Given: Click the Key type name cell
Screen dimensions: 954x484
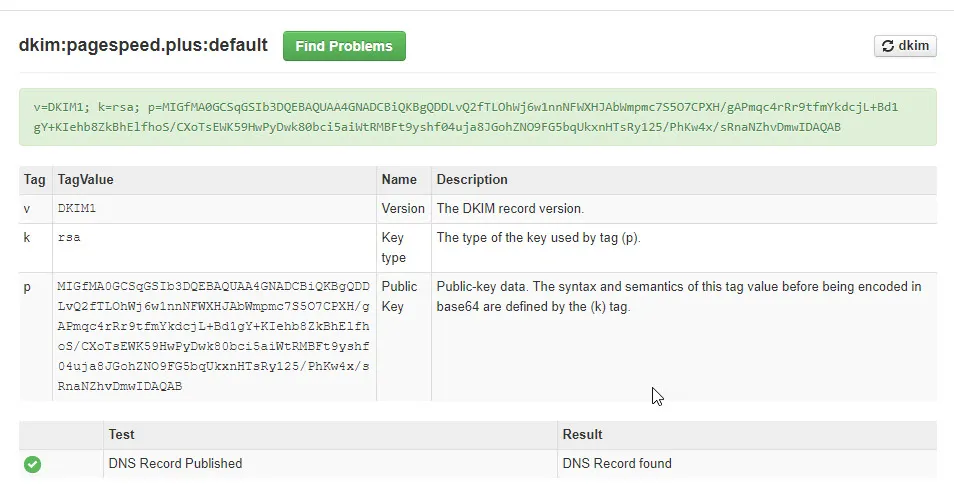Looking at the screenshot, I should tap(394, 247).
